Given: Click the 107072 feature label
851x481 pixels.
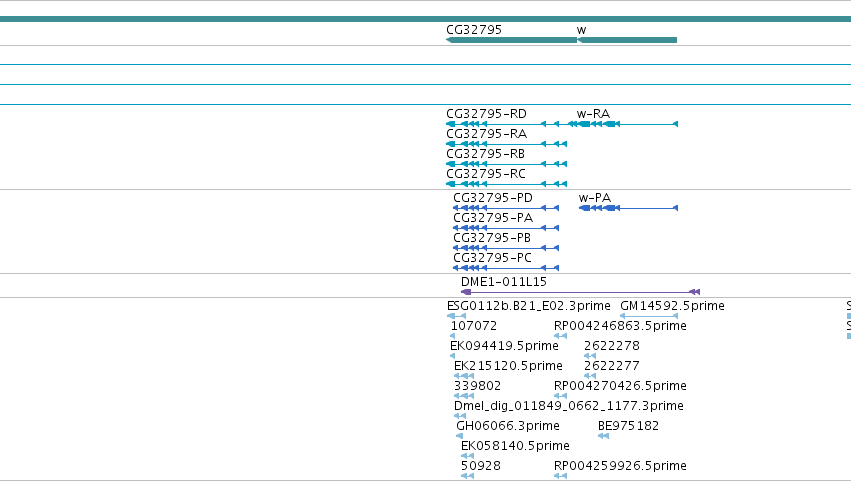Looking at the screenshot, I should 474,326.
